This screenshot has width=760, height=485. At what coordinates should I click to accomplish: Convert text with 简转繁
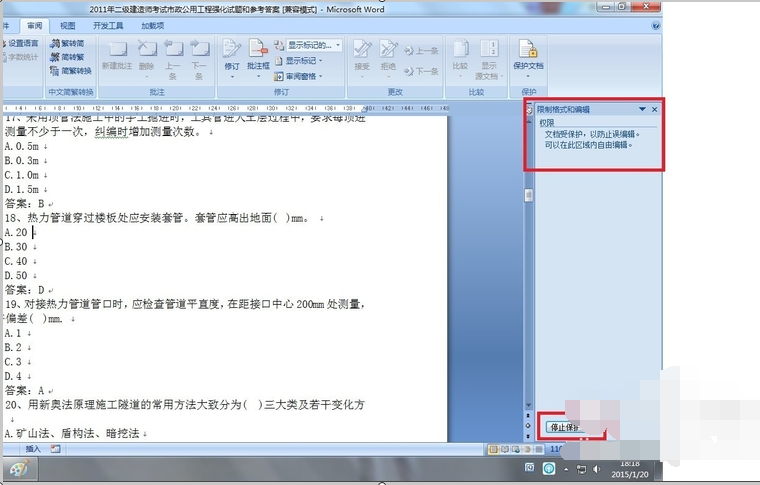pyautogui.click(x=67, y=57)
